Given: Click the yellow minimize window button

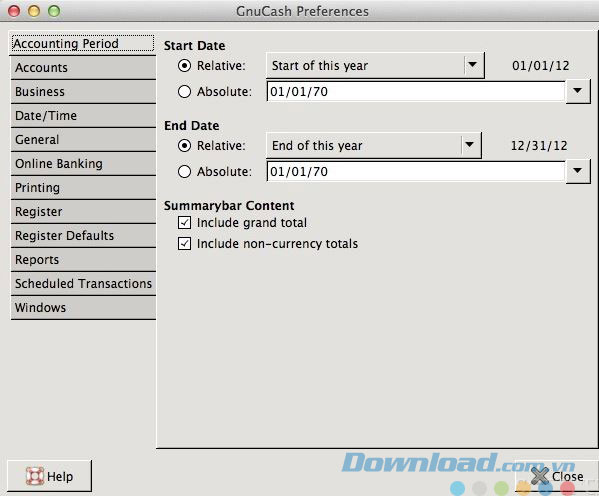Looking at the screenshot, I should (x=34, y=11).
